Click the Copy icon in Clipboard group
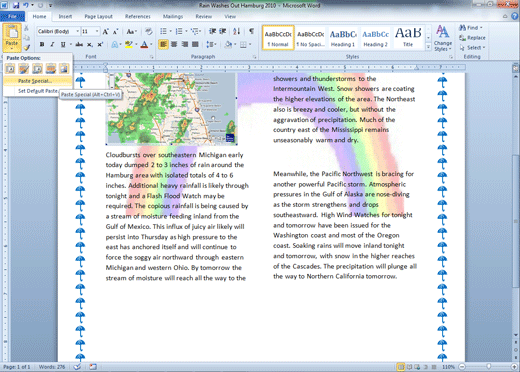This screenshot has width=520, height=372. pyautogui.click(x=27, y=38)
